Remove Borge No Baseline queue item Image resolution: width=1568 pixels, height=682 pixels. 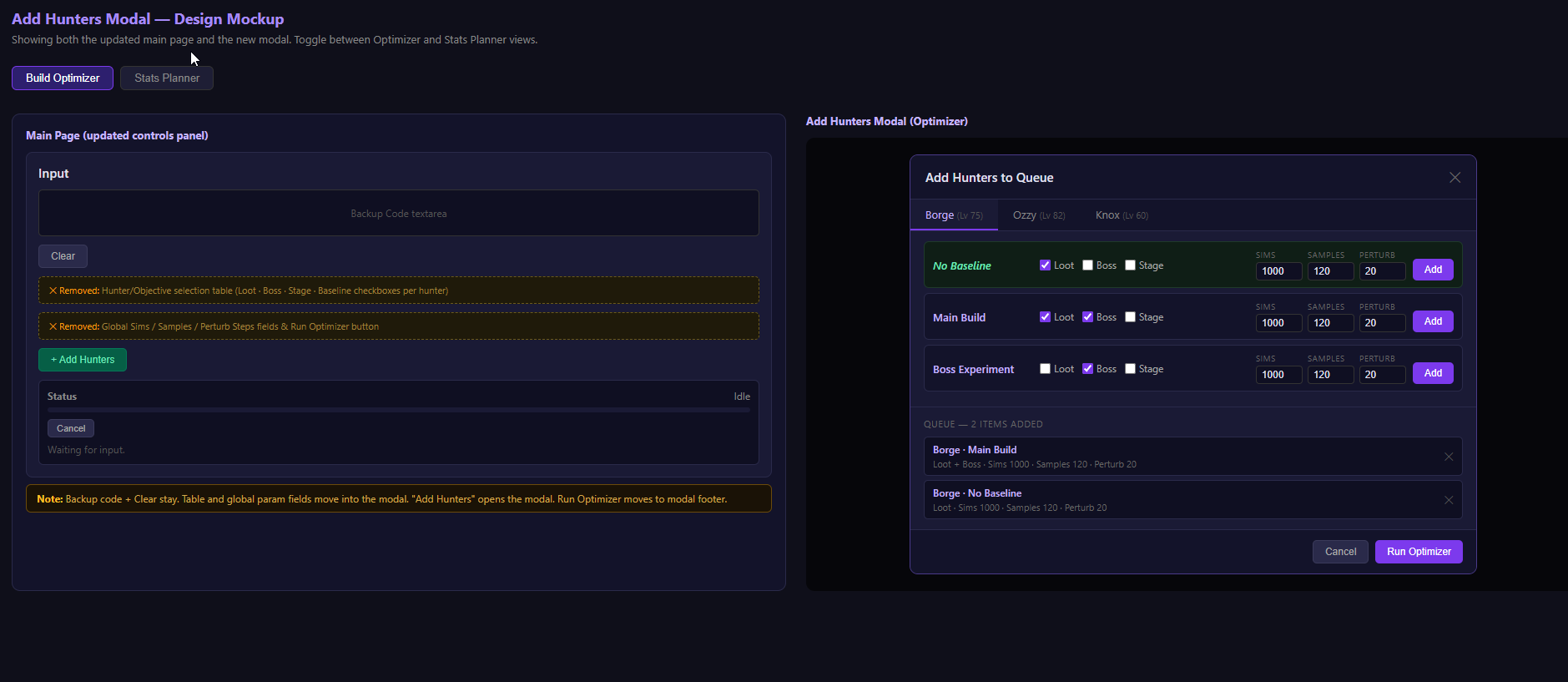(x=1449, y=500)
